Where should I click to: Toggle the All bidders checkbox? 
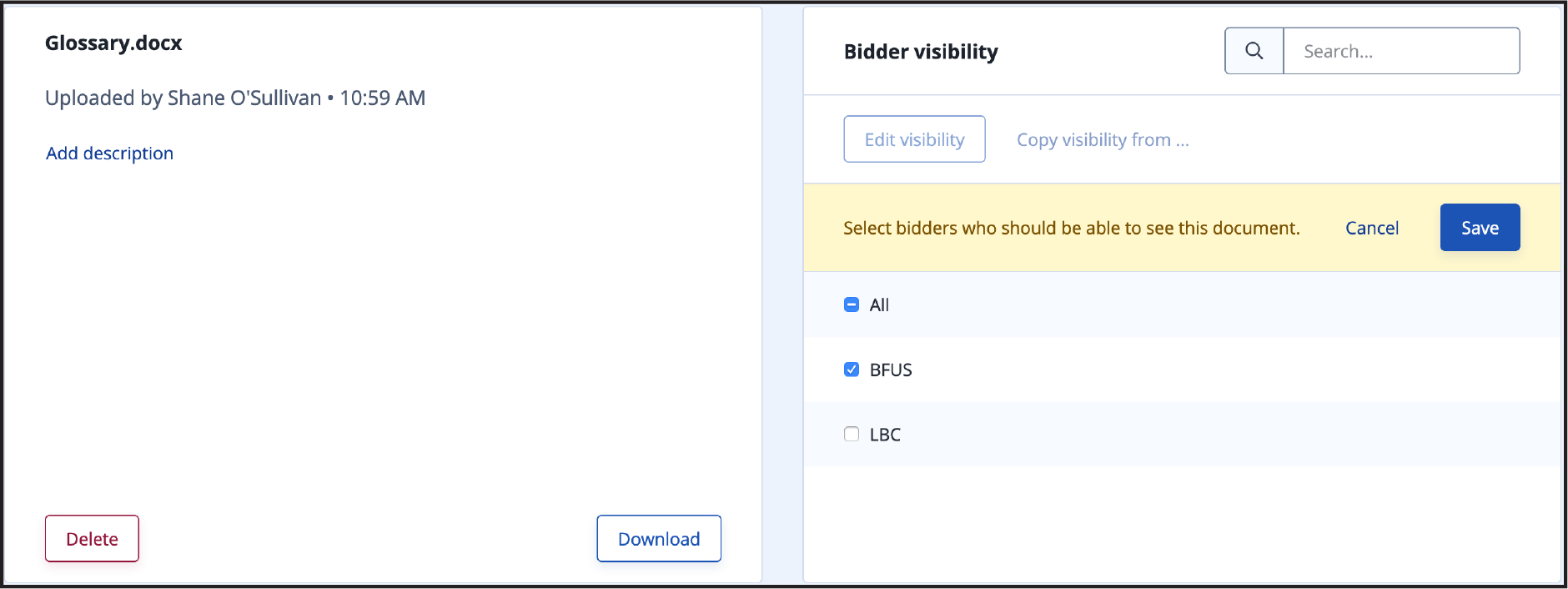click(x=852, y=305)
